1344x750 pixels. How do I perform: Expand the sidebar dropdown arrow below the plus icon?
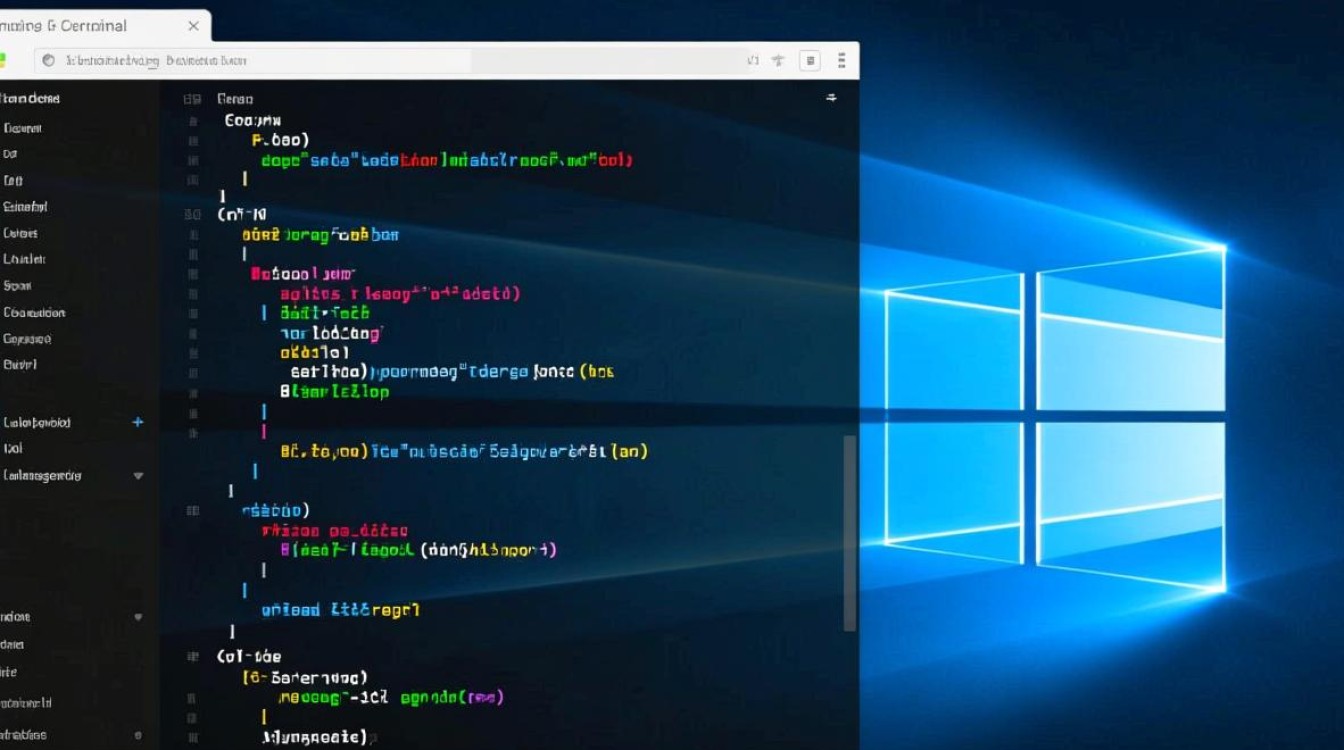pyautogui.click(x=138, y=476)
